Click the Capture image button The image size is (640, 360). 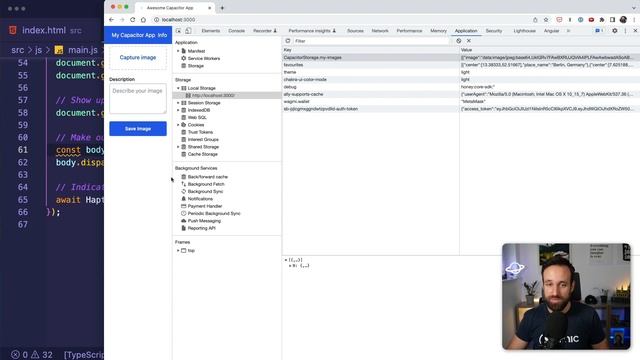tap(138, 58)
